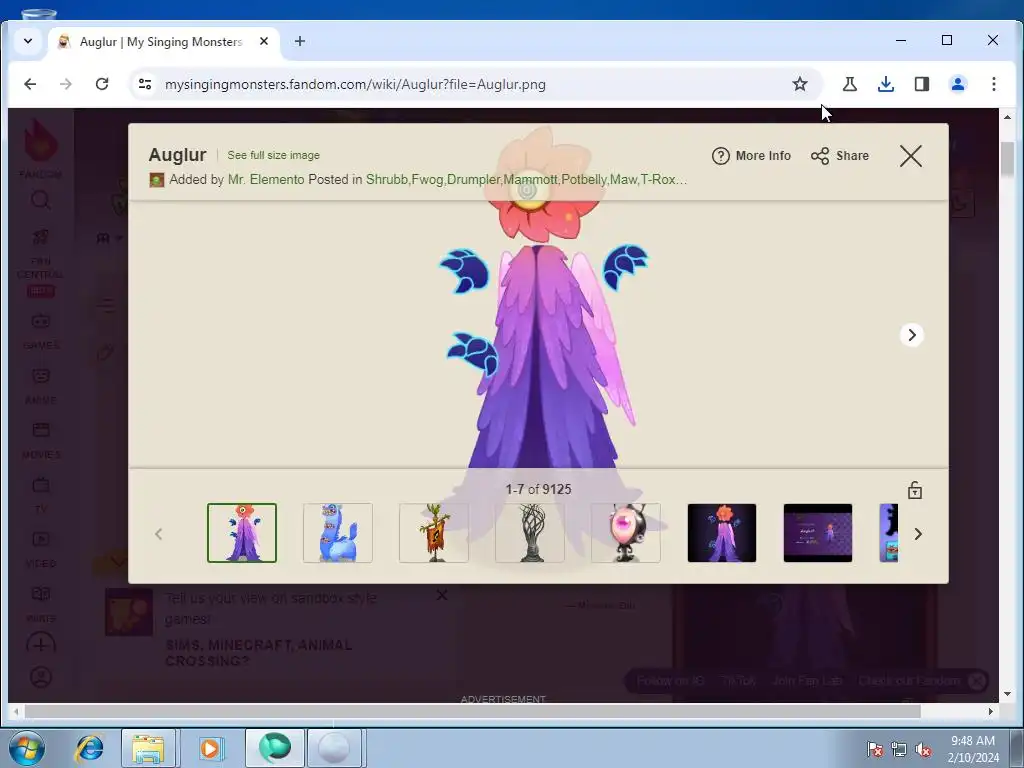Click the start a wiki plus icon
Viewport: 1024px width, 768px height.
click(40, 645)
